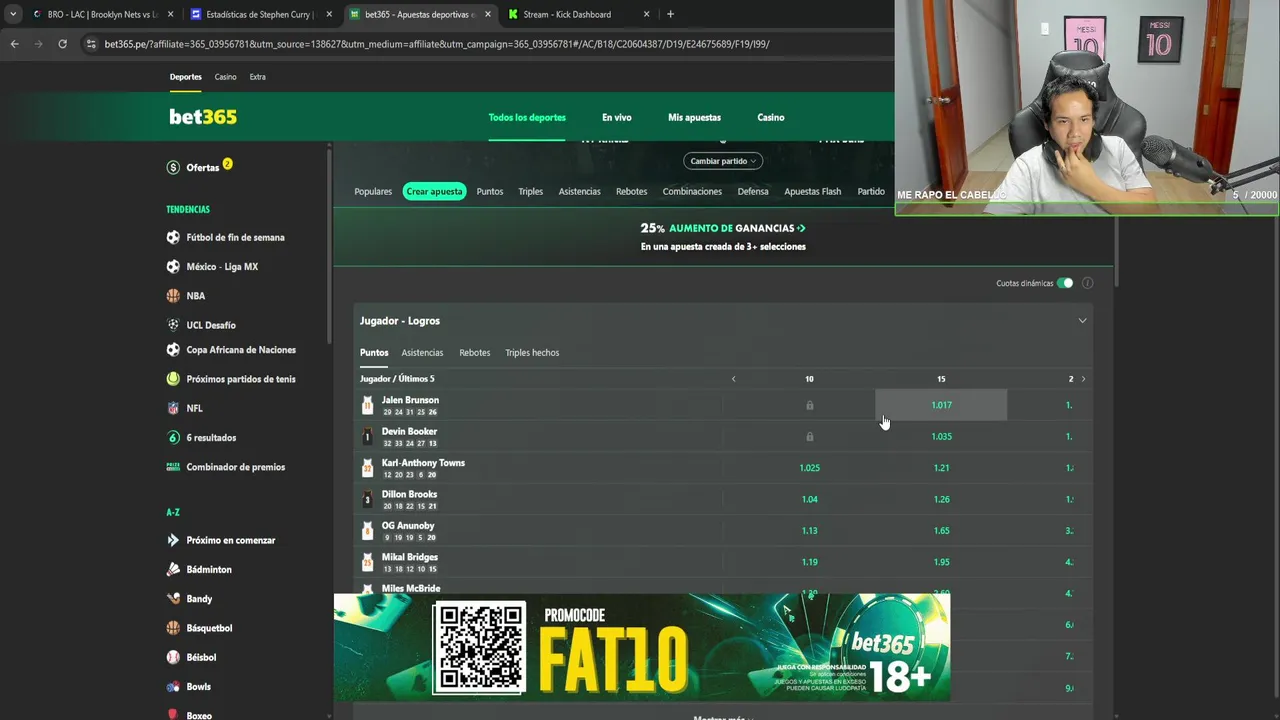The height and width of the screenshot is (720, 1280).
Task: Switch to Stream - Kick Dashboard browser tab
Action: (578, 14)
